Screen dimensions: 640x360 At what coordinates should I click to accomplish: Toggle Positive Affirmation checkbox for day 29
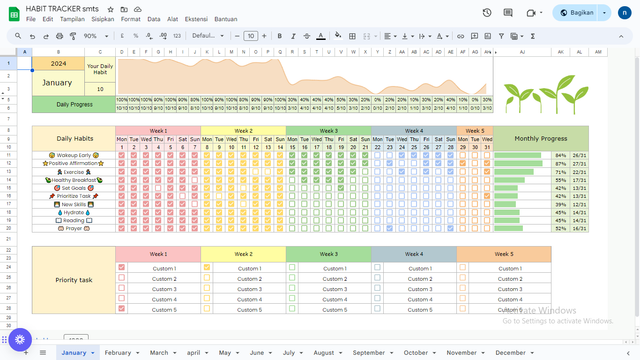pos(462,163)
